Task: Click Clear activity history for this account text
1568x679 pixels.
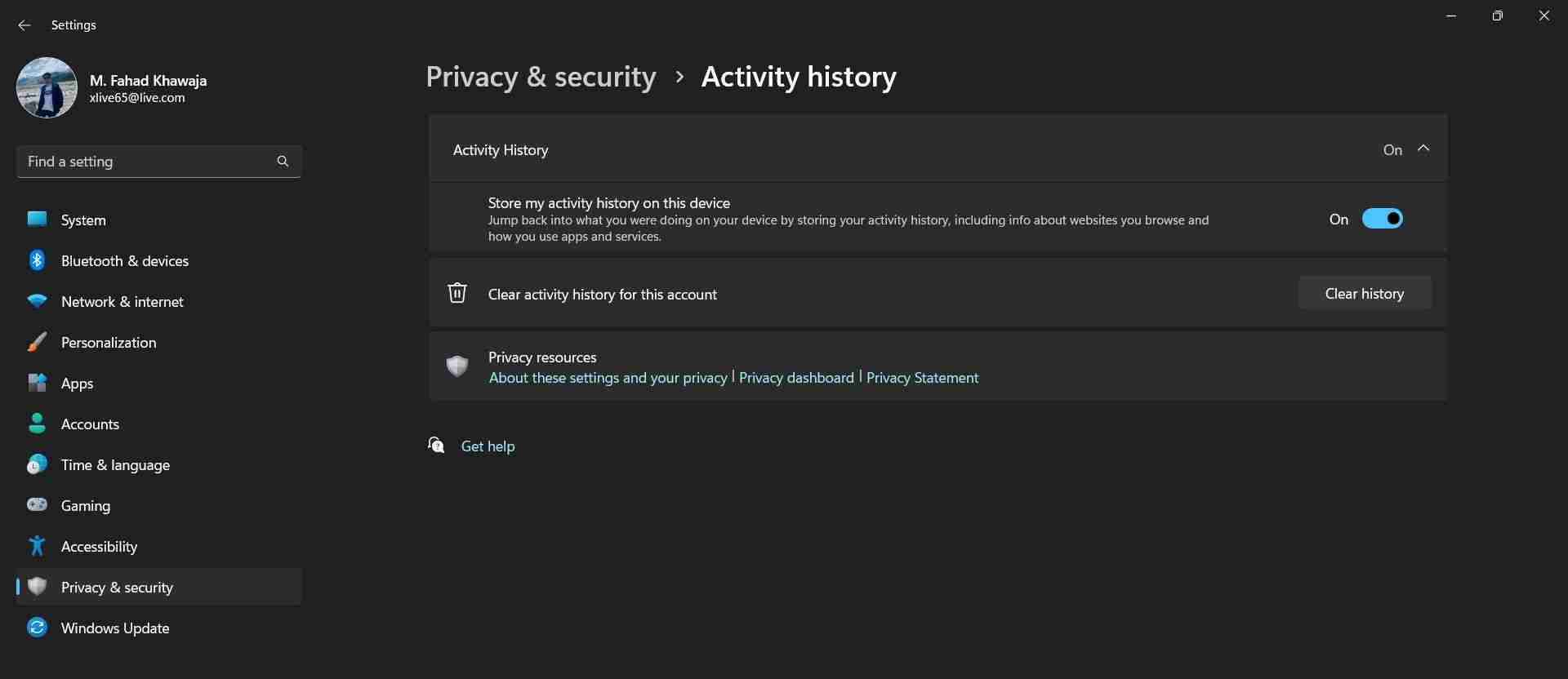Action: [x=602, y=295]
